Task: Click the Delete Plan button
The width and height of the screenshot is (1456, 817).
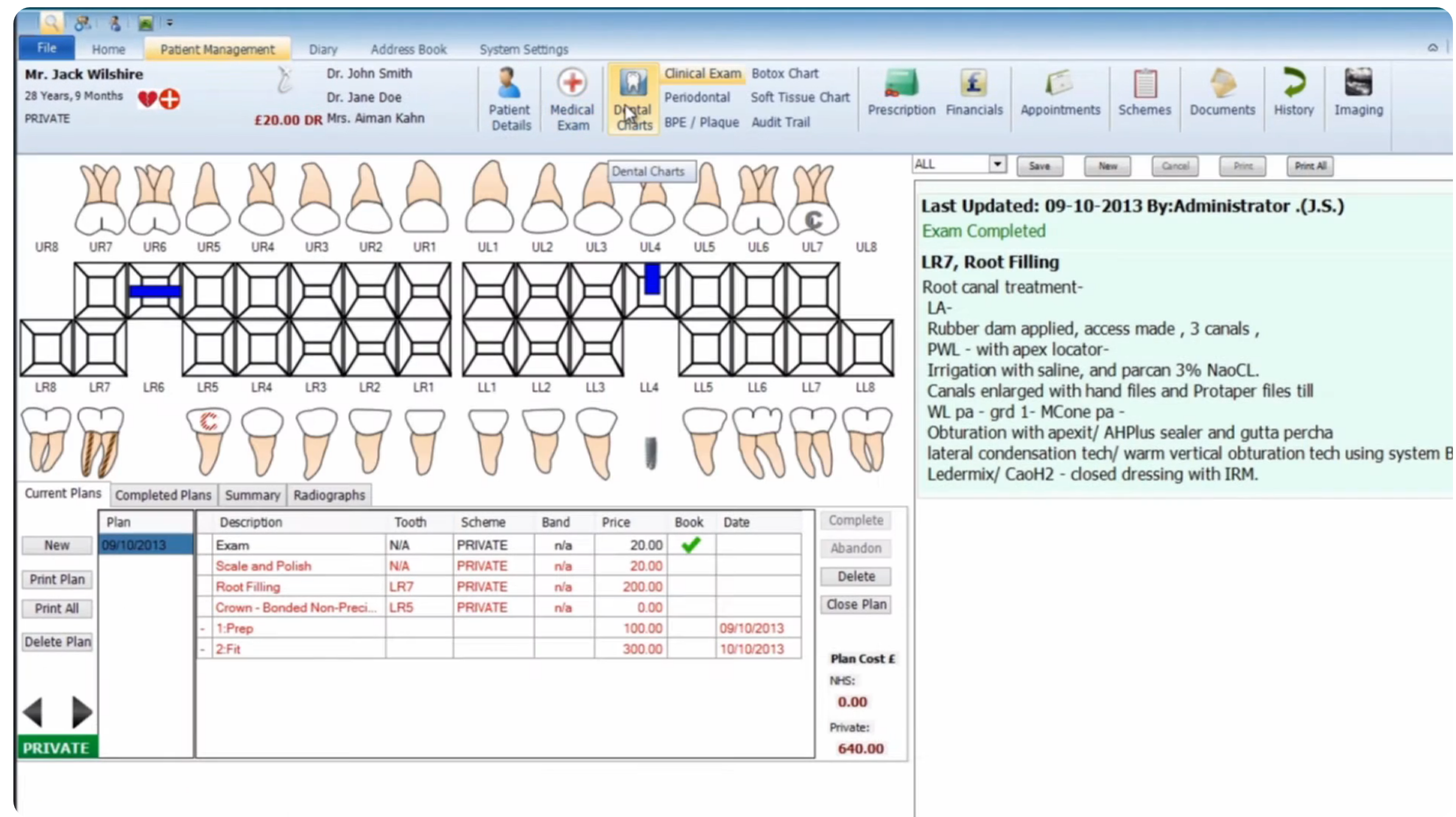Action: [57, 642]
